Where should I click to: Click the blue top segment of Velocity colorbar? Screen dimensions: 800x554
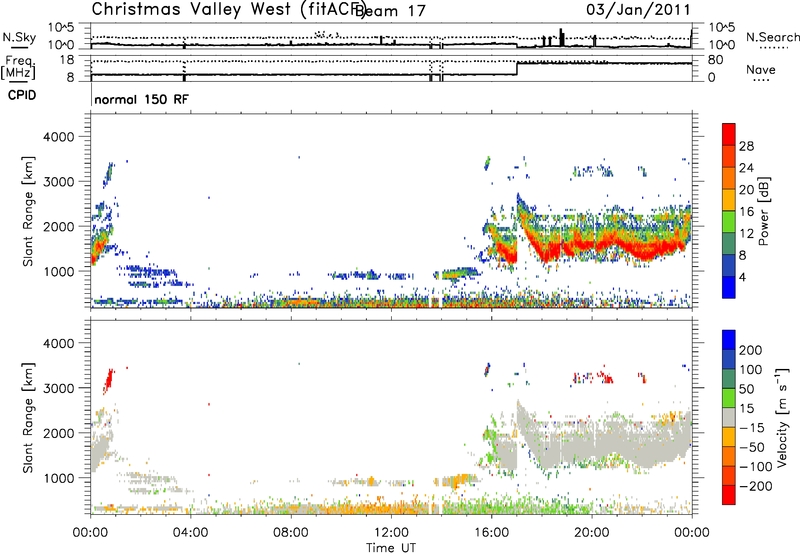[x=729, y=340]
